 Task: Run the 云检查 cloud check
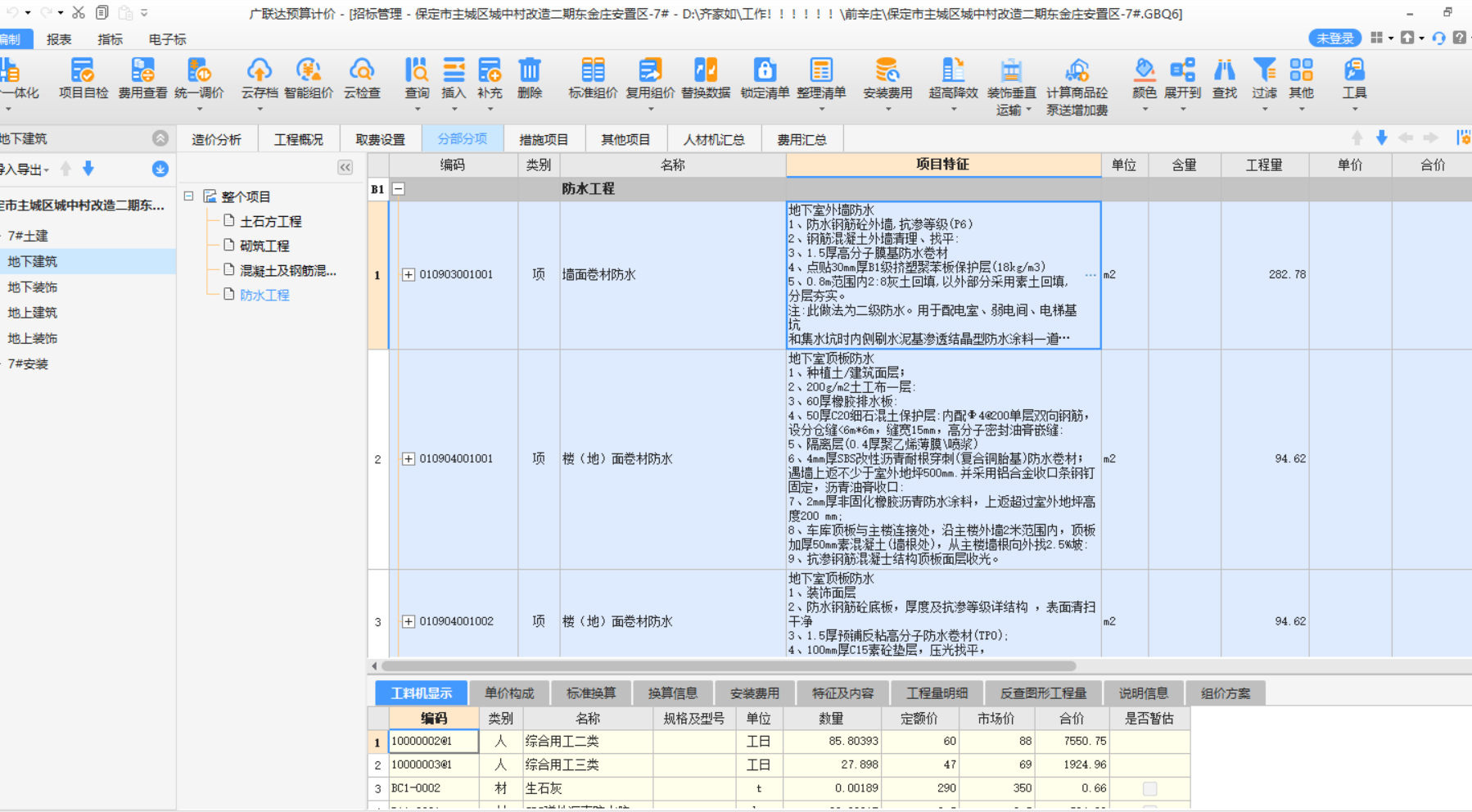pyautogui.click(x=362, y=79)
